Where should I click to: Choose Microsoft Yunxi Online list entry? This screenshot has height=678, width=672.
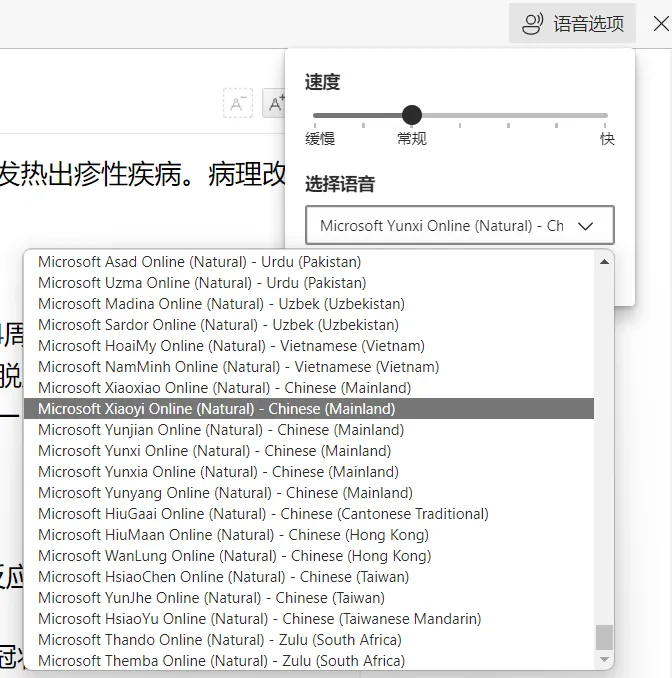(309, 451)
